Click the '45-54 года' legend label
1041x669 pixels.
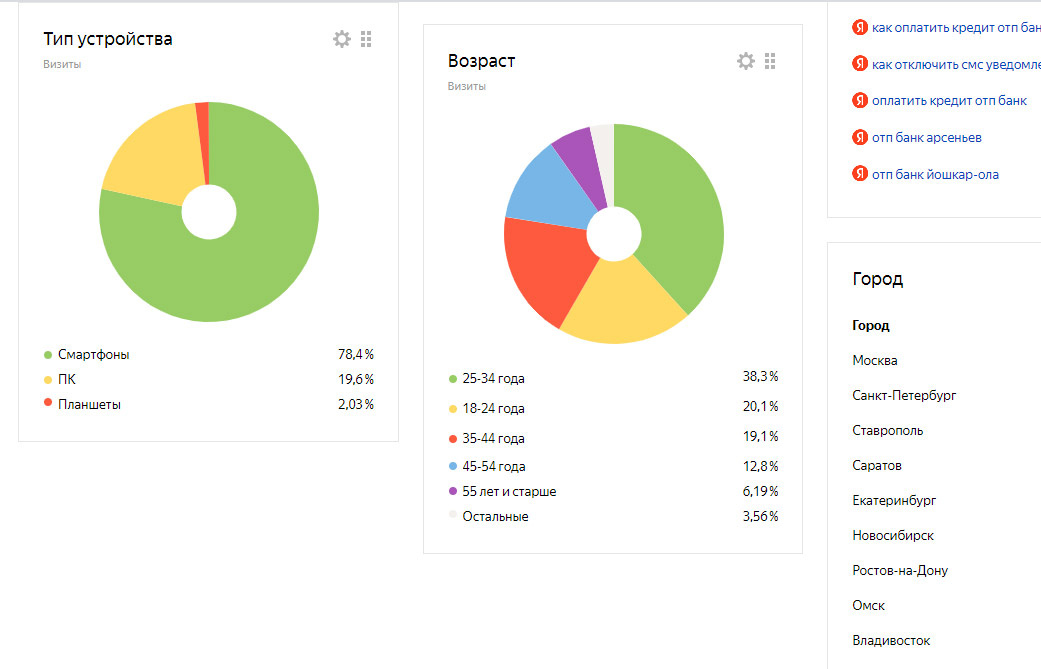point(494,466)
